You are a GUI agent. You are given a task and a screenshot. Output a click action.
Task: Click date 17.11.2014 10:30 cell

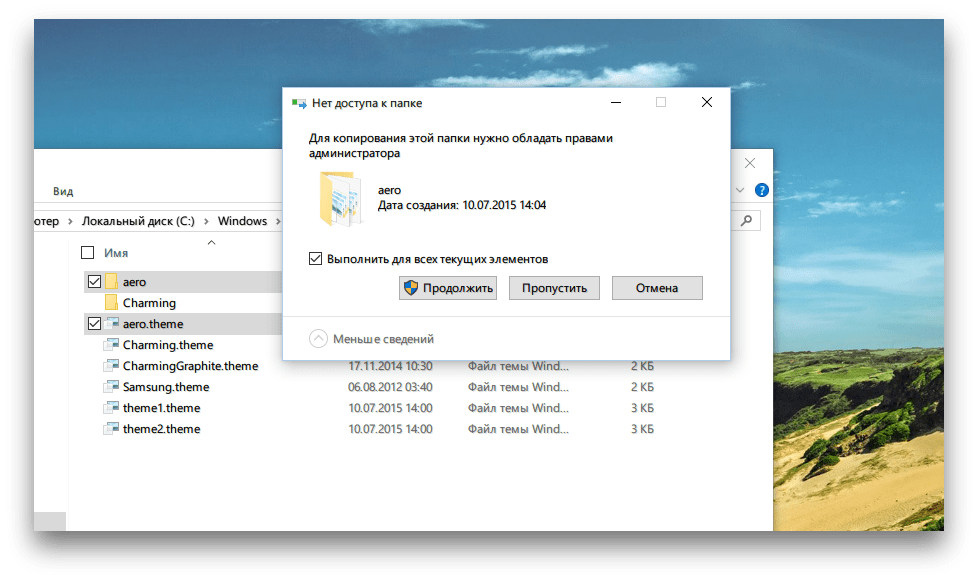point(390,366)
